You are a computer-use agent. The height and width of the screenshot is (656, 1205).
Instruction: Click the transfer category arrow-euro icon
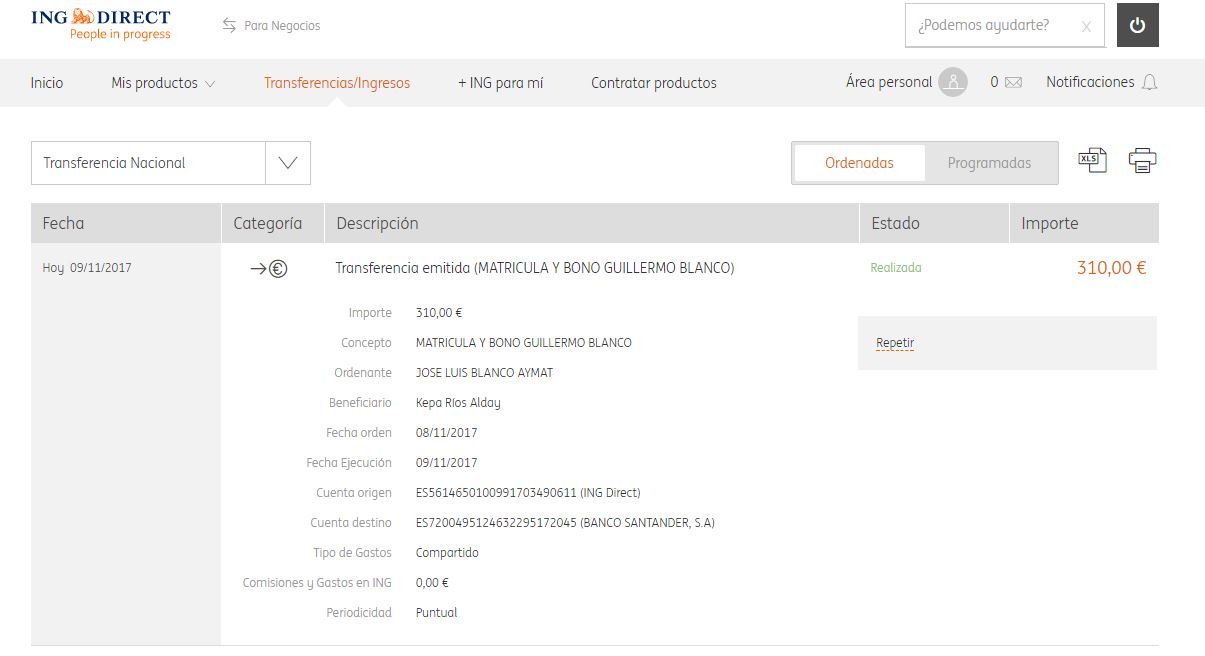[268, 268]
